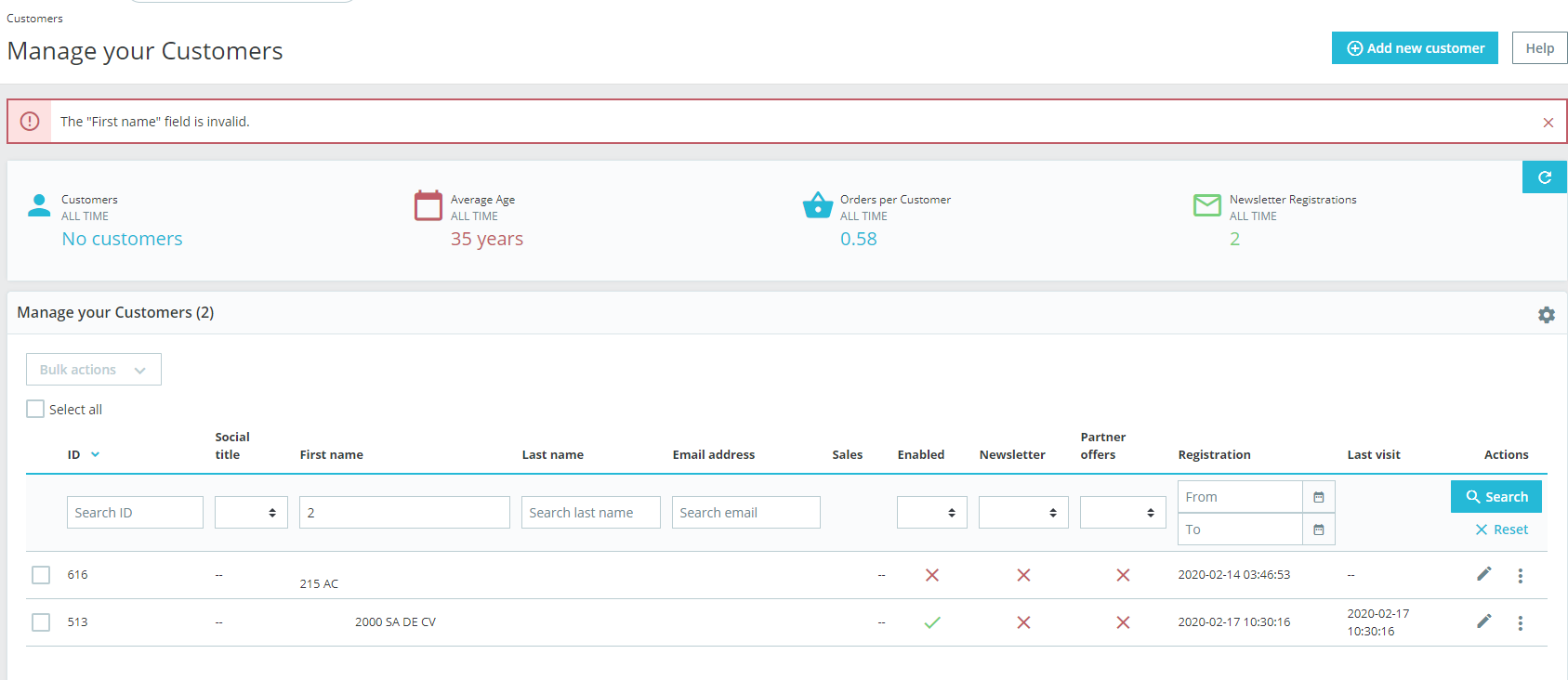Click the Customers breadcrumb link
Screen dimensions: 1568x680
click(35, 19)
